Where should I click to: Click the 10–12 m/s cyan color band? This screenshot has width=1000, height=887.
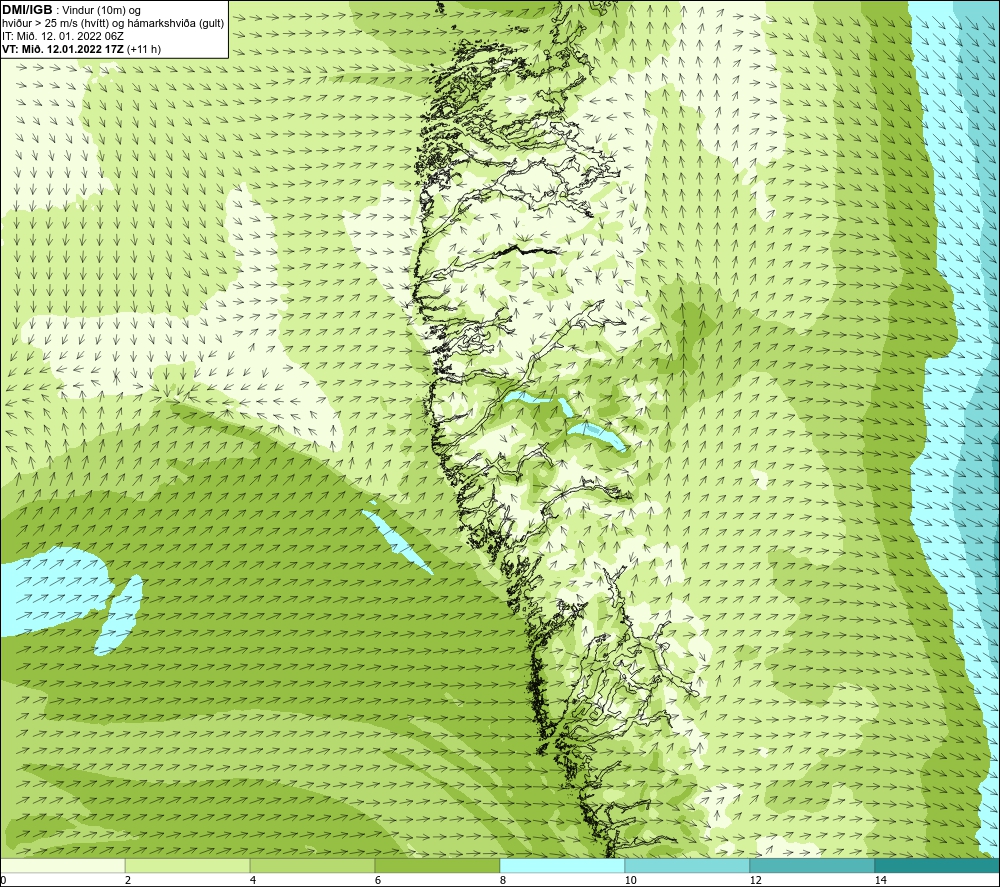688,866
